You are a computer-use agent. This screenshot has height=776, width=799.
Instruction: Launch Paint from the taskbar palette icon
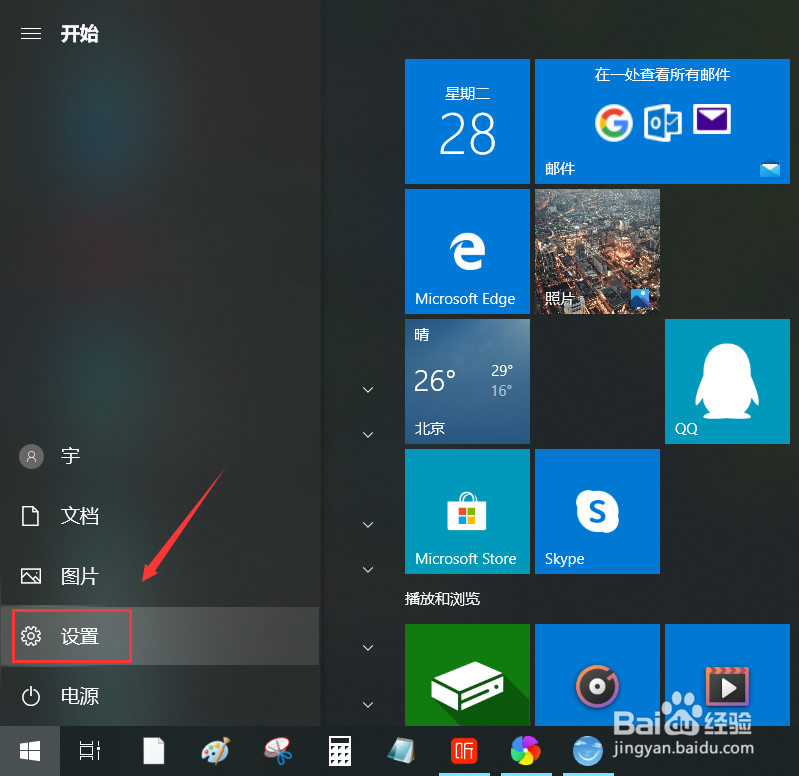(216, 751)
